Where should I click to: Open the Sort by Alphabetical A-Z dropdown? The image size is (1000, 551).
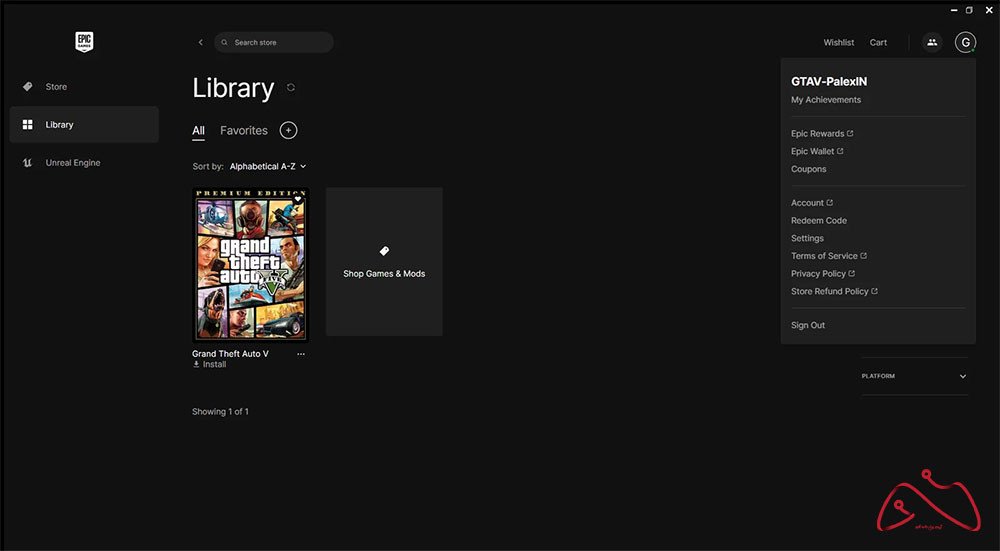(x=267, y=166)
